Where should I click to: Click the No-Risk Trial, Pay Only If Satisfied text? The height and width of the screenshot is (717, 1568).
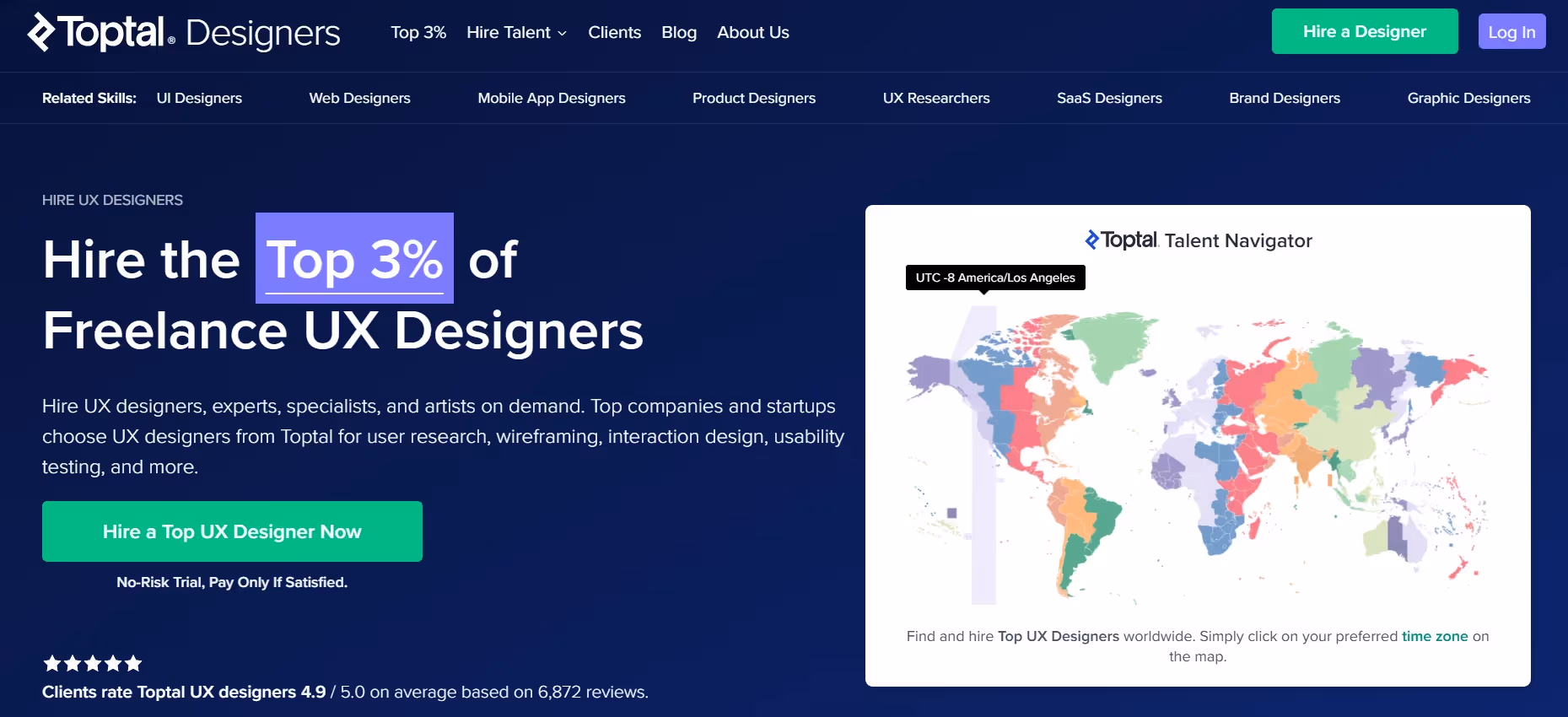232,582
